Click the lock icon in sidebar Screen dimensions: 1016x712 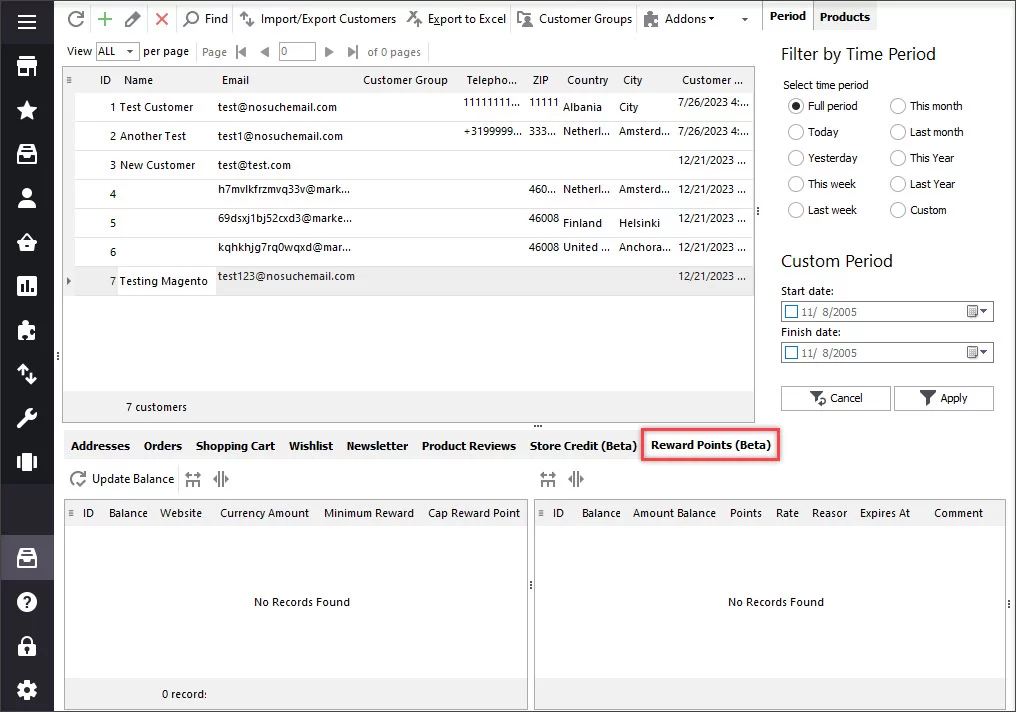[27, 646]
